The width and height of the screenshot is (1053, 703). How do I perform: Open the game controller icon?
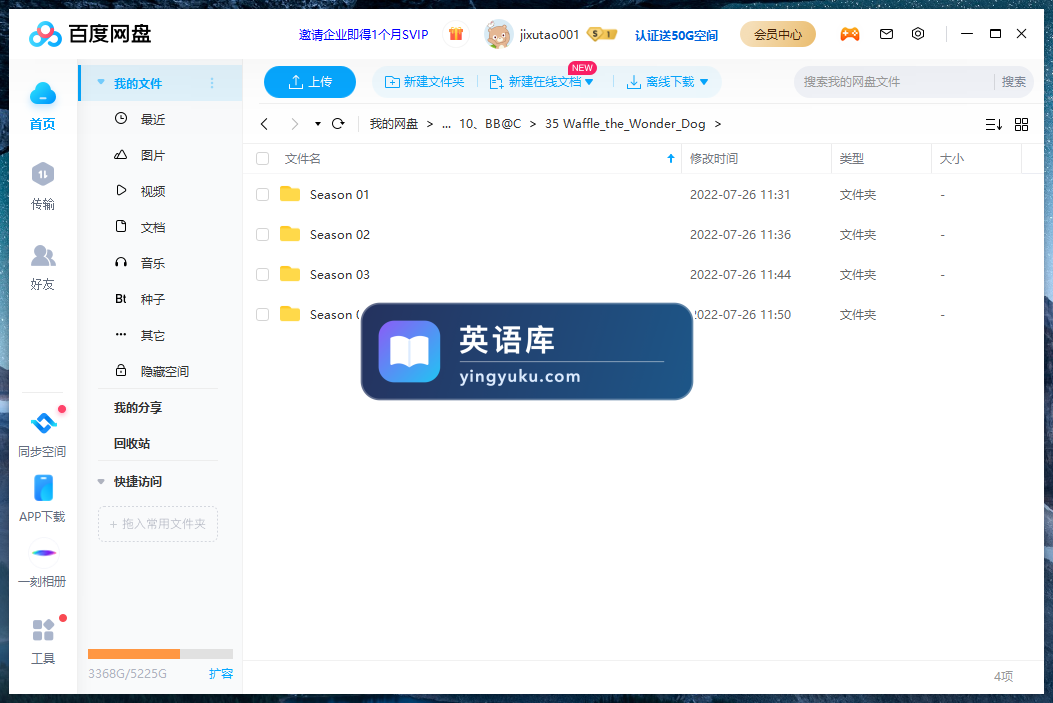click(x=850, y=34)
